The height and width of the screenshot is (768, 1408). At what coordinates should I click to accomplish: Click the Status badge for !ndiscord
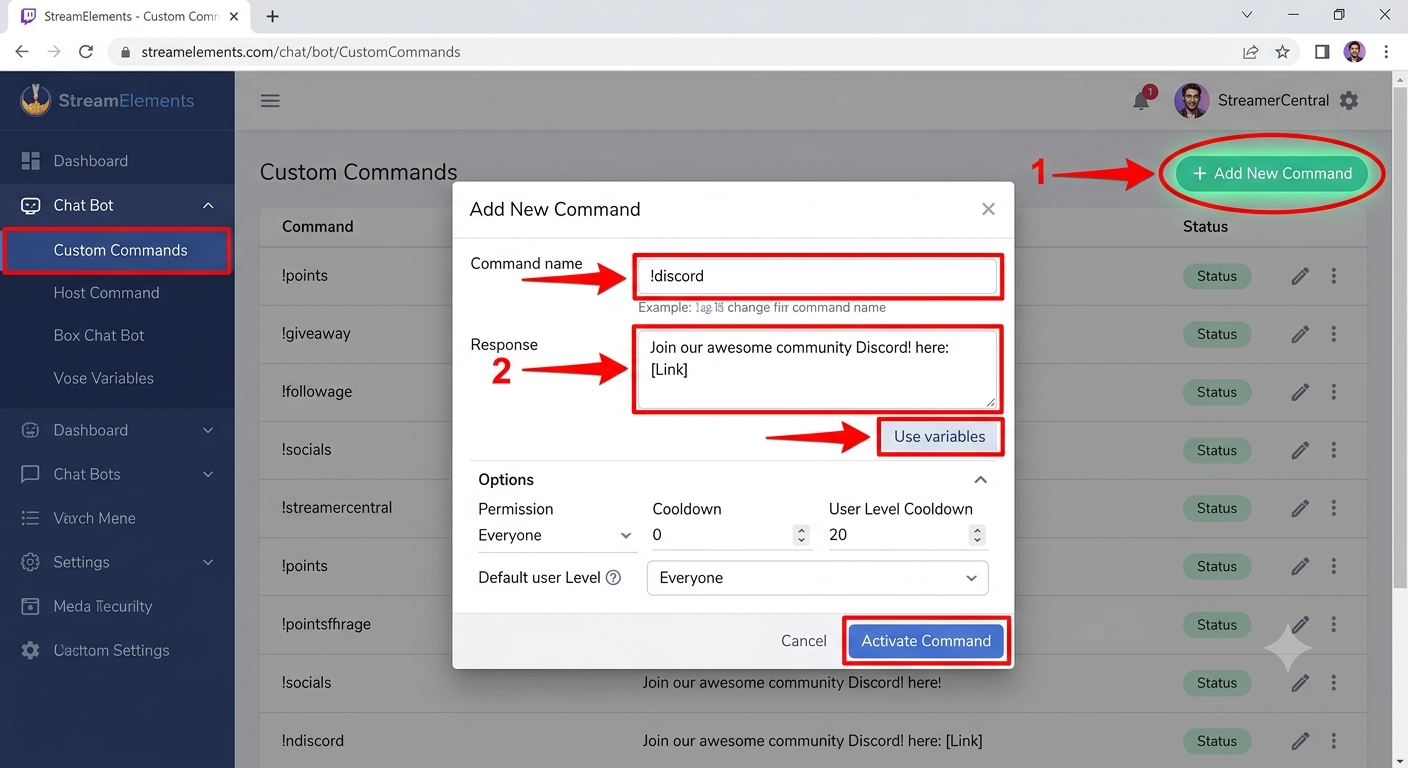pos(1217,741)
